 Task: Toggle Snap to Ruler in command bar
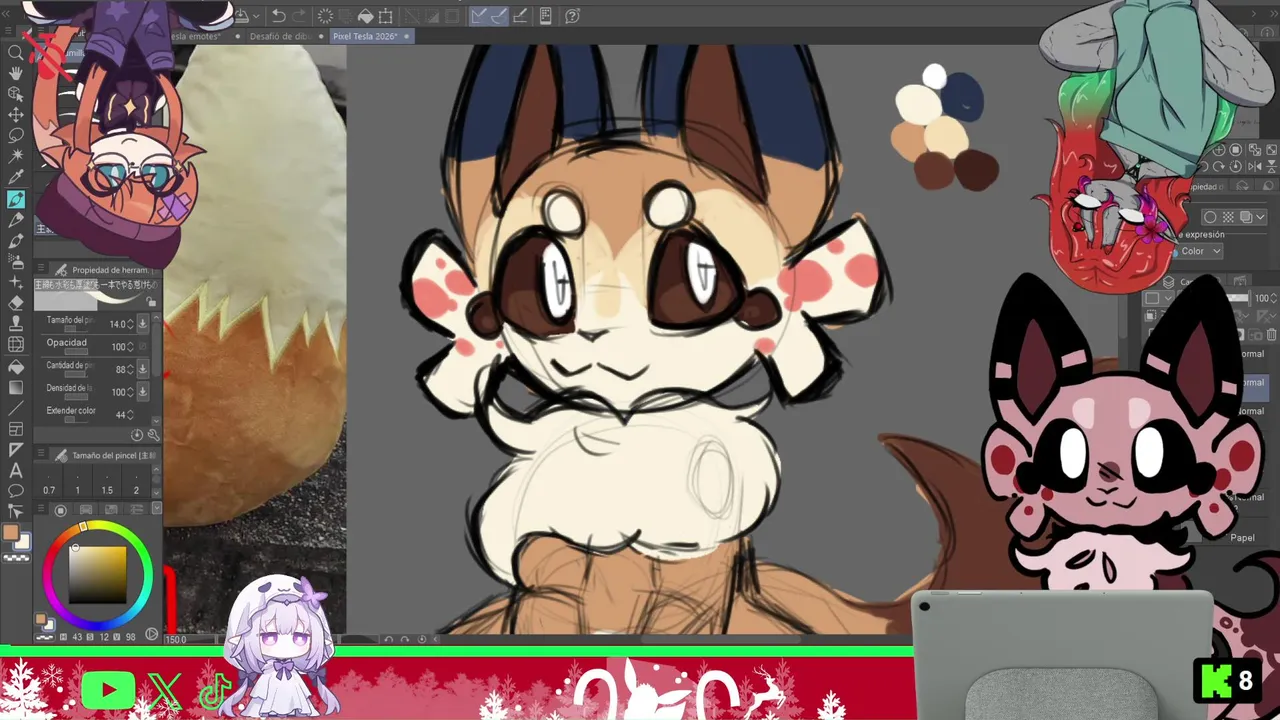coord(479,16)
